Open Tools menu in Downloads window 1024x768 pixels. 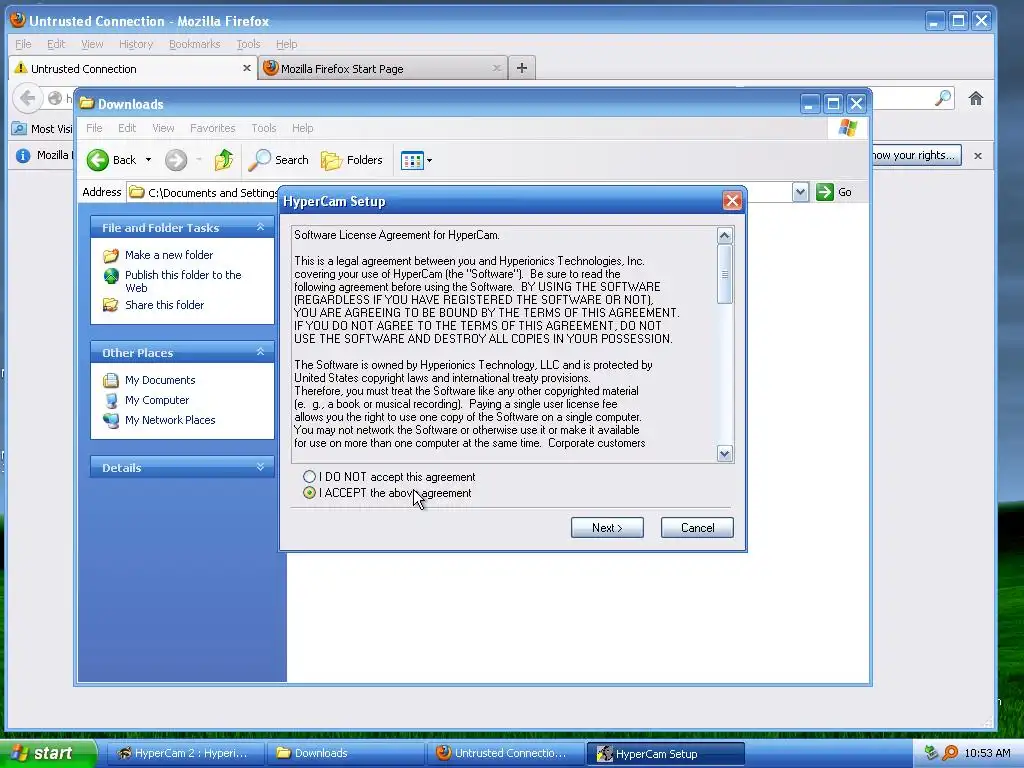pos(264,128)
